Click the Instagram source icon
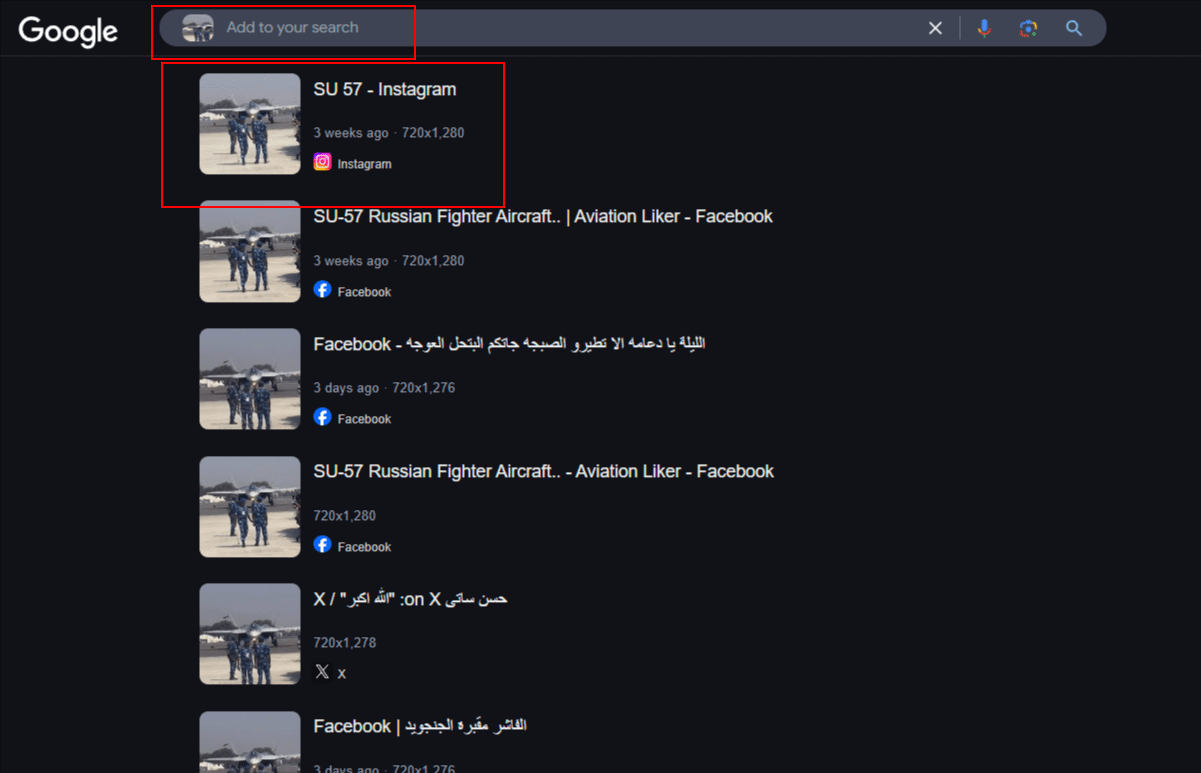1201x773 pixels. pos(322,162)
